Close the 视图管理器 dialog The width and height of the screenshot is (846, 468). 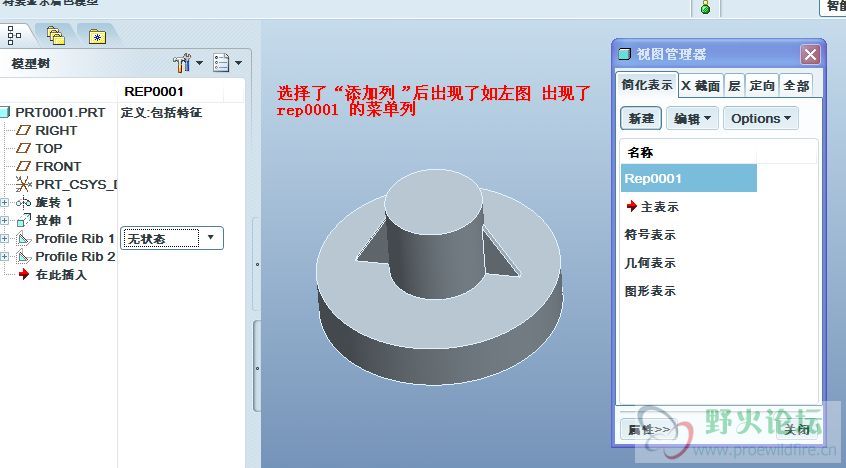tap(810, 55)
